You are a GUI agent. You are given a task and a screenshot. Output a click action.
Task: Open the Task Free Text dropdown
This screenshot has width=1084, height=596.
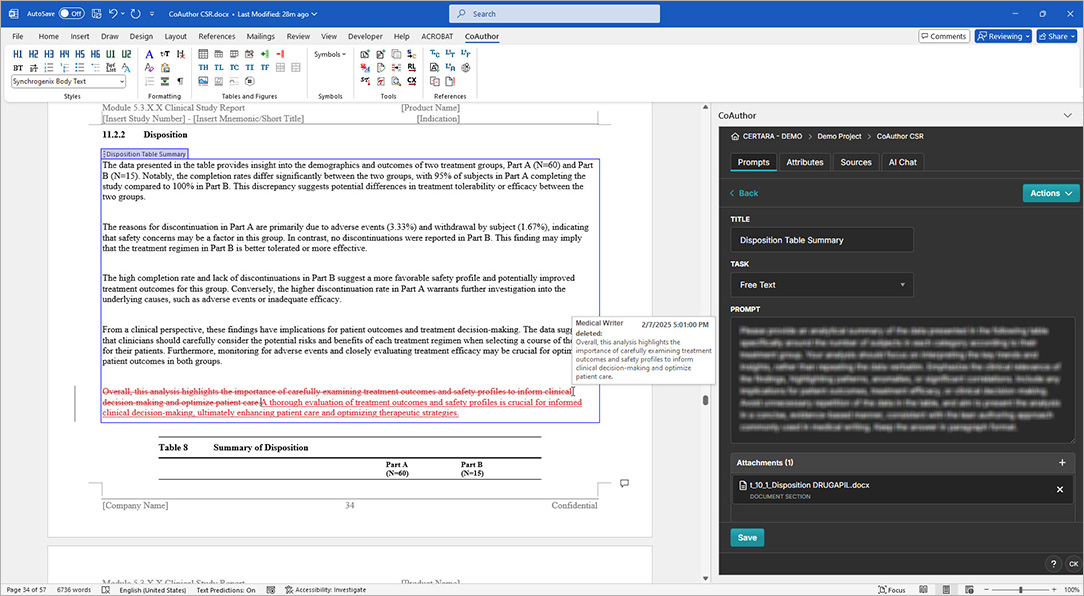click(821, 285)
